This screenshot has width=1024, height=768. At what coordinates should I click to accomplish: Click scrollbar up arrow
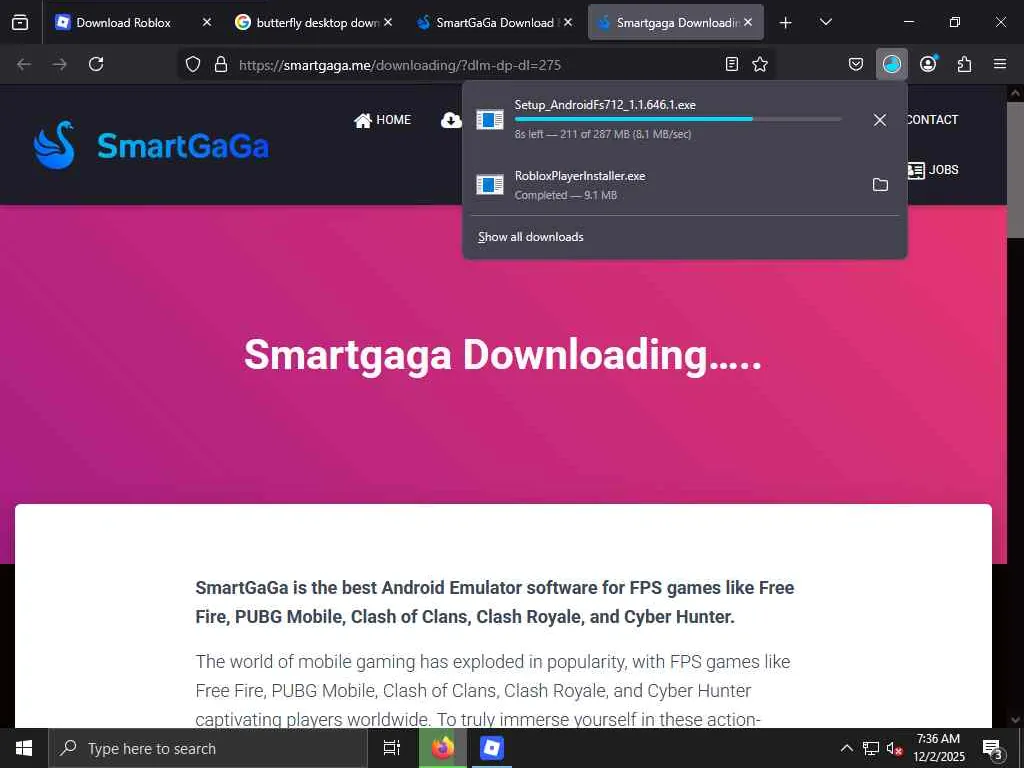1015,93
